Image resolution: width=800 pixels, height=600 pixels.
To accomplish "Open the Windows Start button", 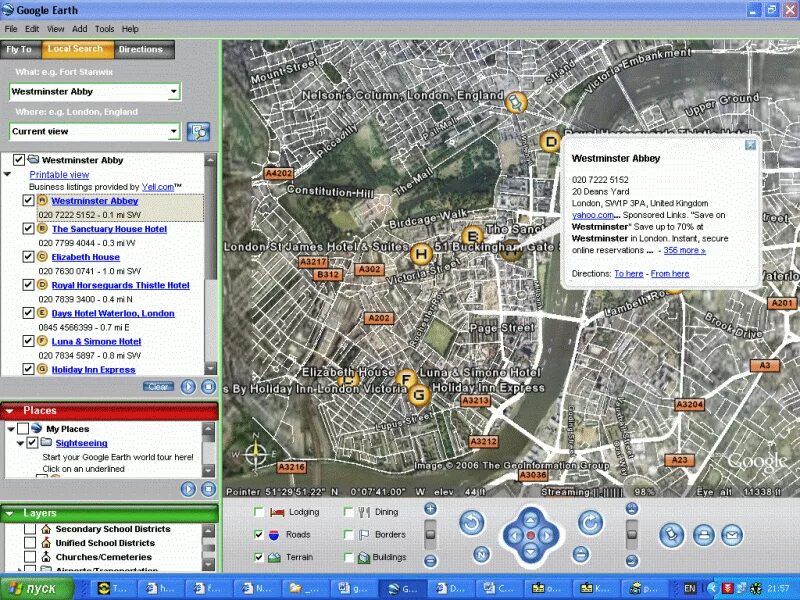I will point(35,588).
